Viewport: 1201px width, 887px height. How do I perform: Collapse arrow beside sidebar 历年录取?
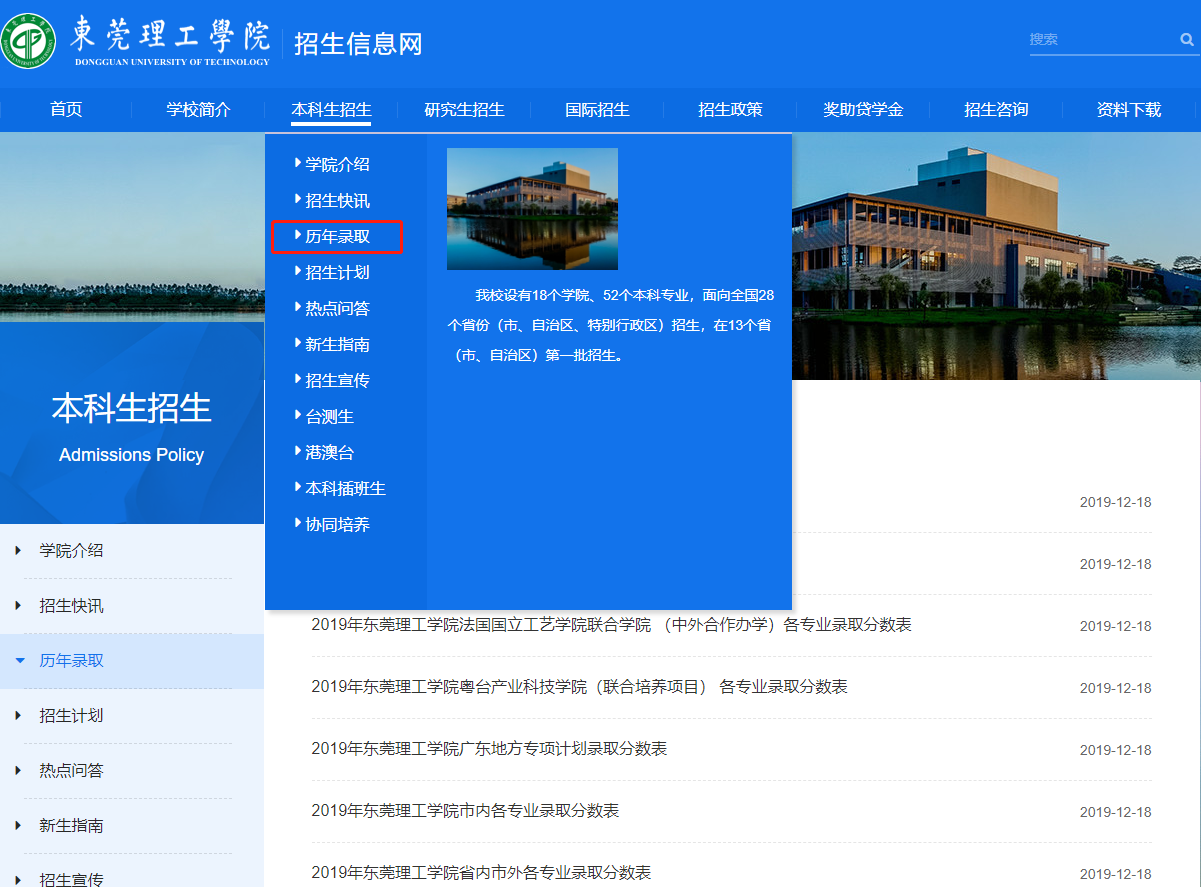point(19,660)
